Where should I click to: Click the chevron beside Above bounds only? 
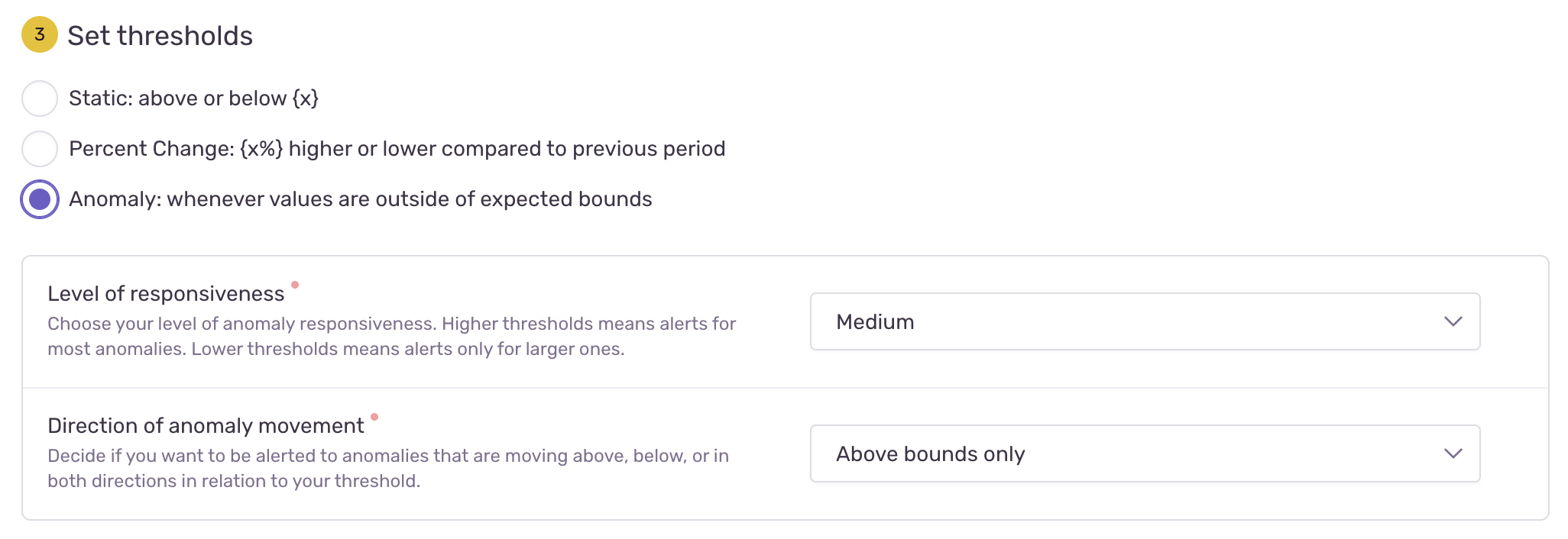1453,453
